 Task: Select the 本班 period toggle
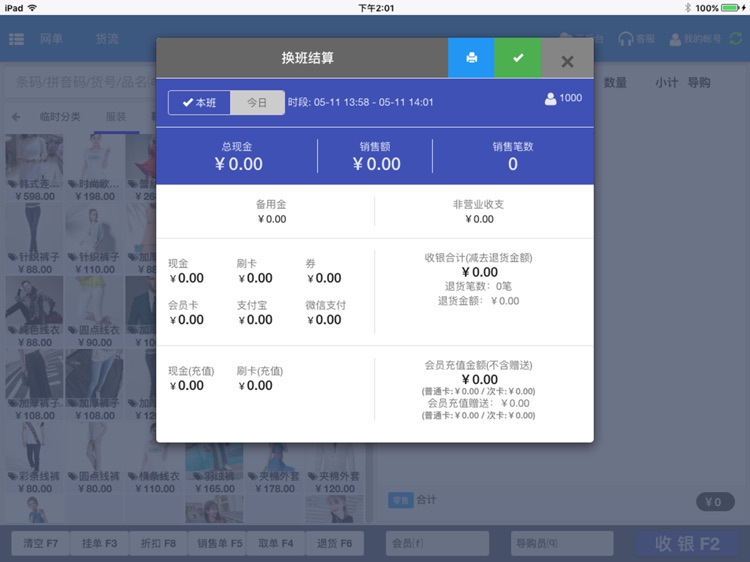pos(199,102)
